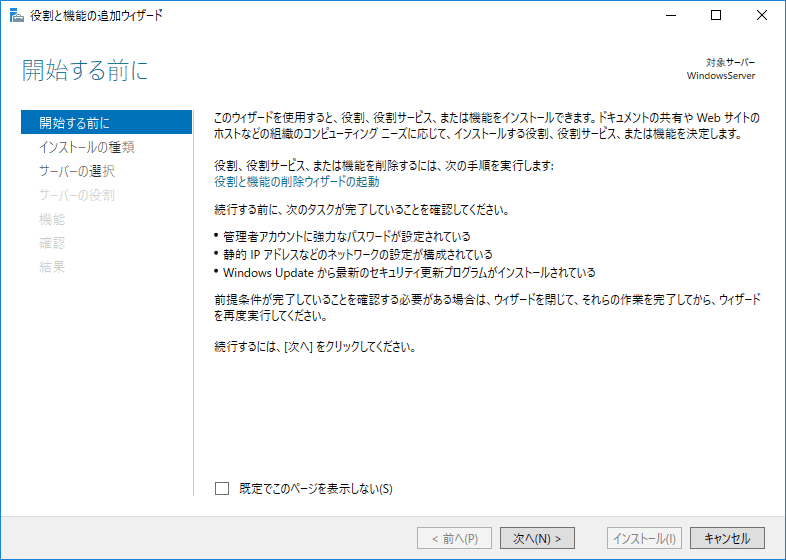Click the 機能 step in the sidebar
Image resolution: width=786 pixels, height=560 pixels.
click(x=52, y=219)
